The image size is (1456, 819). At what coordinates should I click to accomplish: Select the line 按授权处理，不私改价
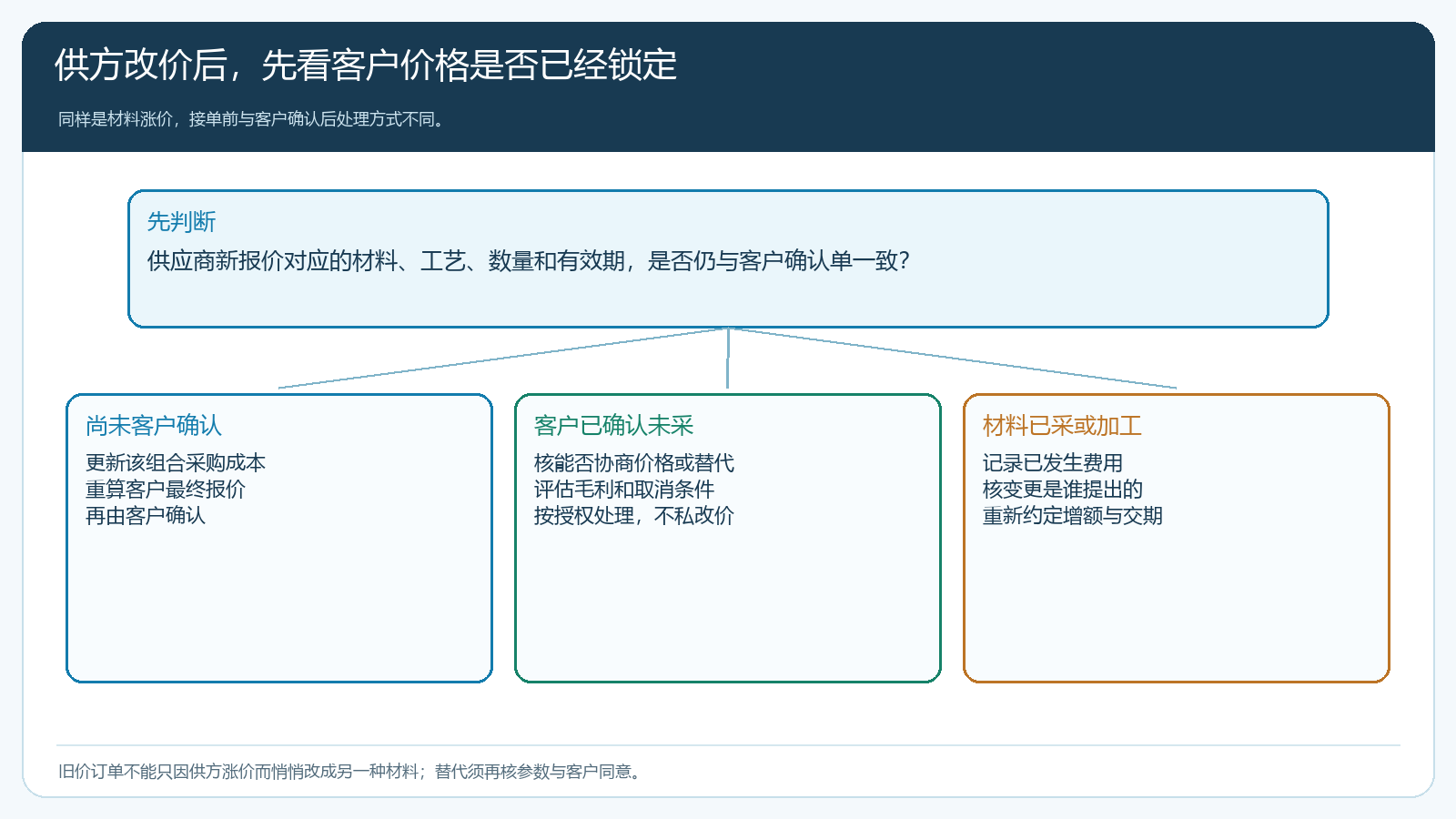[634, 516]
